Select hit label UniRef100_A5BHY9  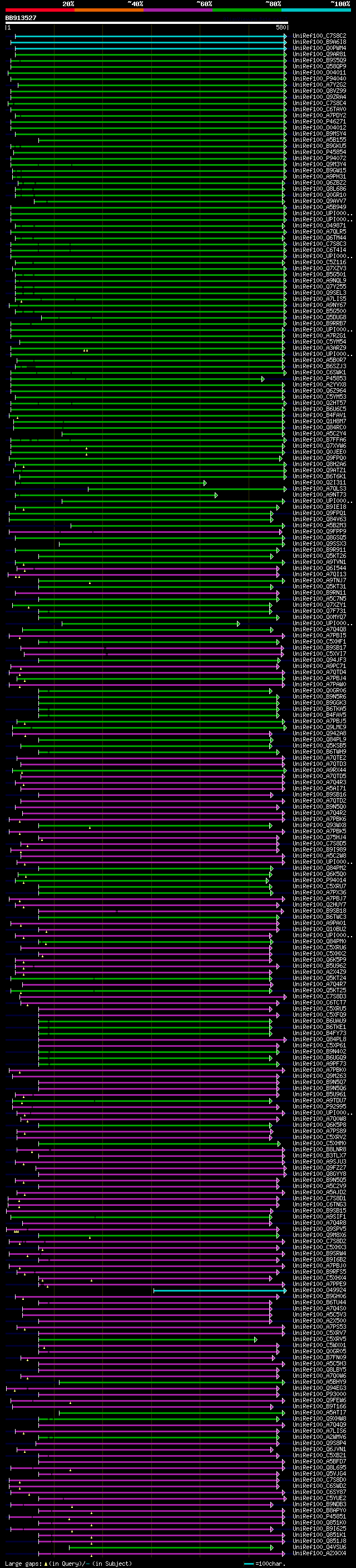(319, 1382)
